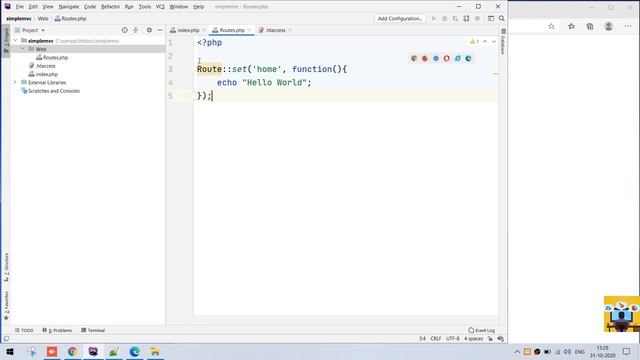The width and height of the screenshot is (640, 360).
Task: Click the Debug bug icon in toolbar
Action: point(444,18)
